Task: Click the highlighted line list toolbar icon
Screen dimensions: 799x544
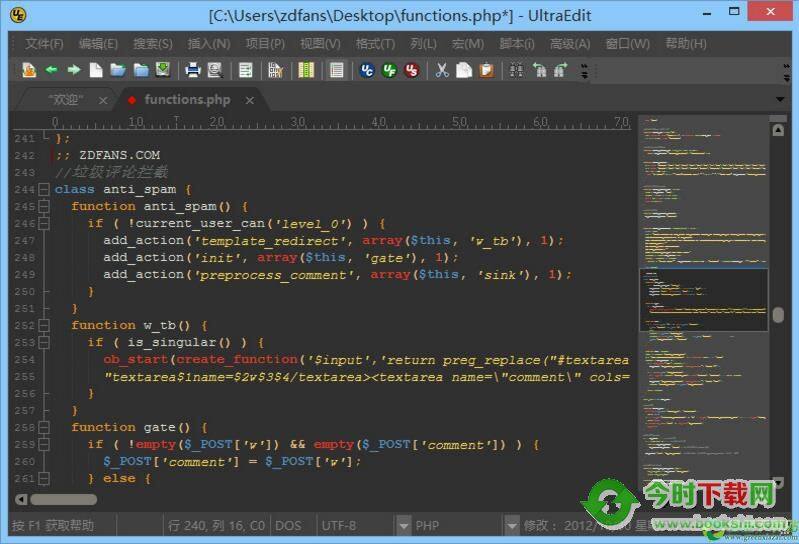Action: click(336, 70)
